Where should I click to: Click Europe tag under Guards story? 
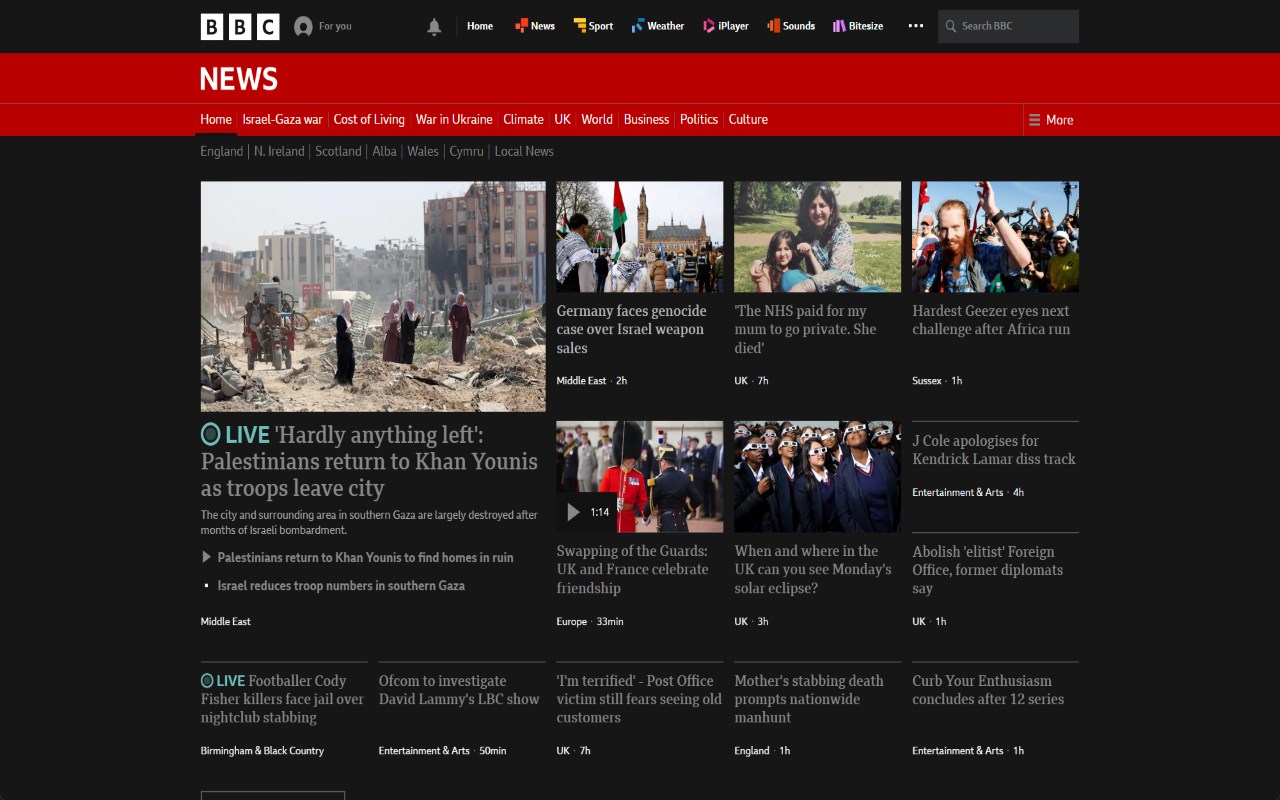pyautogui.click(x=572, y=622)
